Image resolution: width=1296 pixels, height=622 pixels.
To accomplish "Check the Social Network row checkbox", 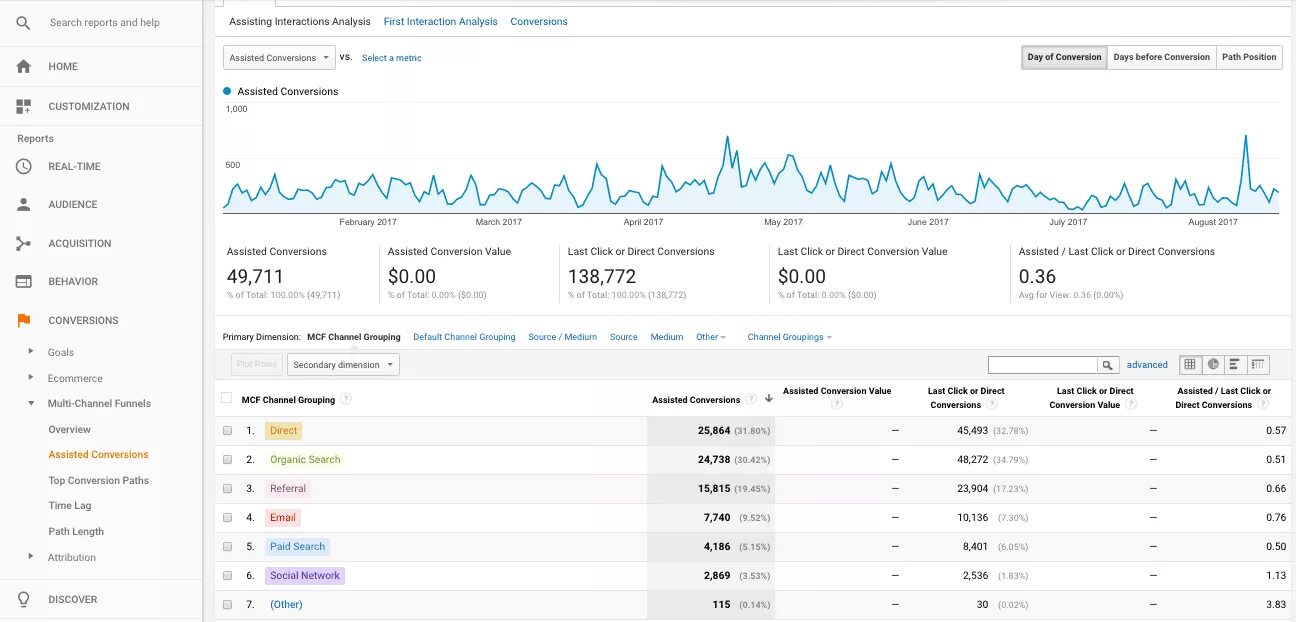I will tap(227, 576).
